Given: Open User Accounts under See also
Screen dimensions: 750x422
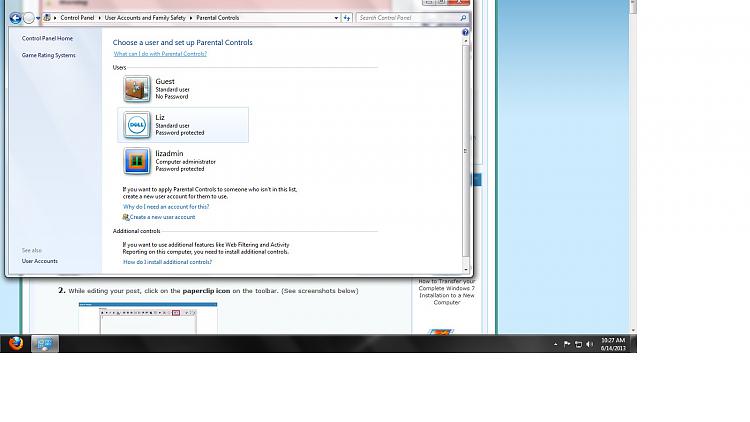Looking at the screenshot, I should (x=40, y=261).
